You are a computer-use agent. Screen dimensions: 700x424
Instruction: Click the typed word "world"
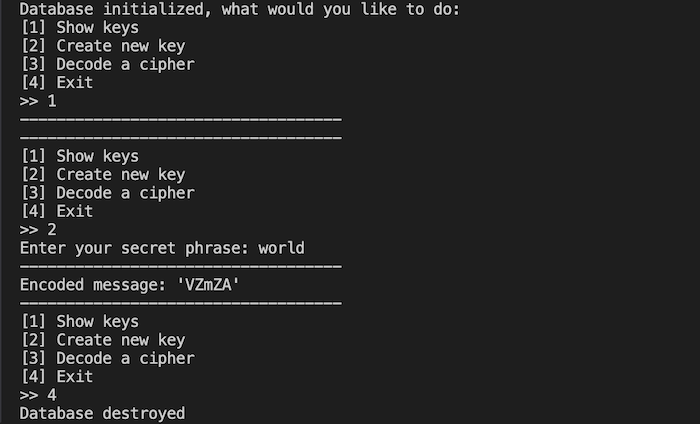281,248
